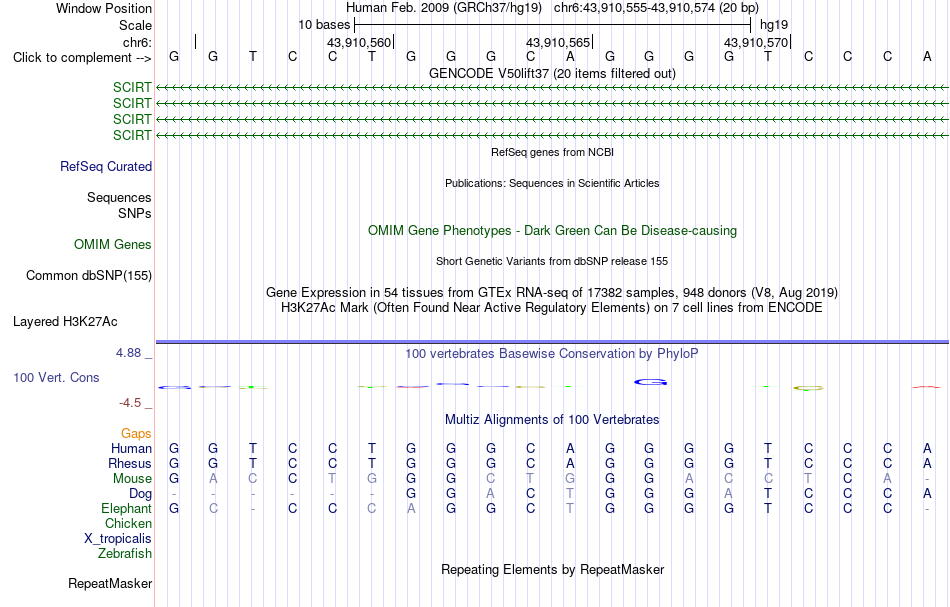Select the Chicken alignment row label
950x607 pixels.
[128, 523]
